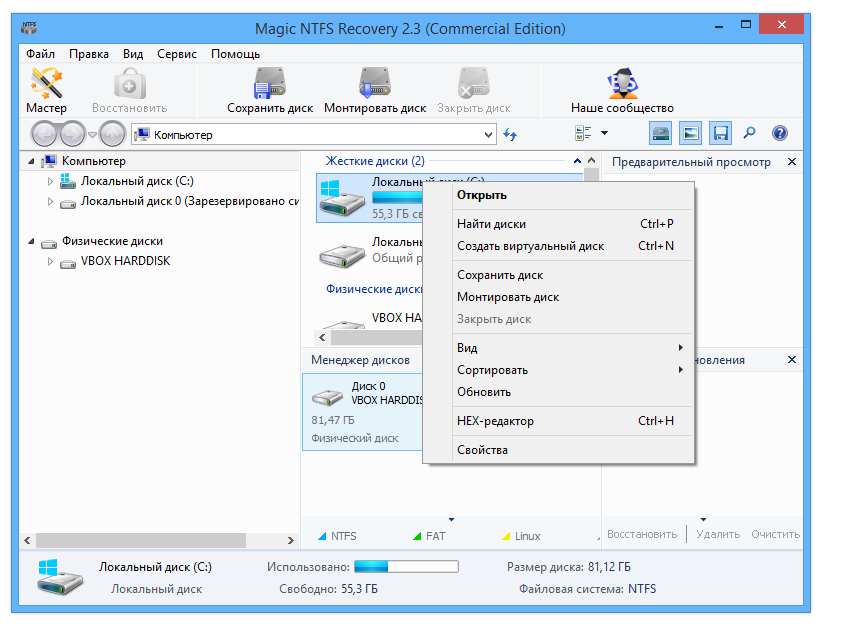This screenshot has width=848, height=632.
Task: Open Наше сообщество icon
Action: [x=622, y=83]
